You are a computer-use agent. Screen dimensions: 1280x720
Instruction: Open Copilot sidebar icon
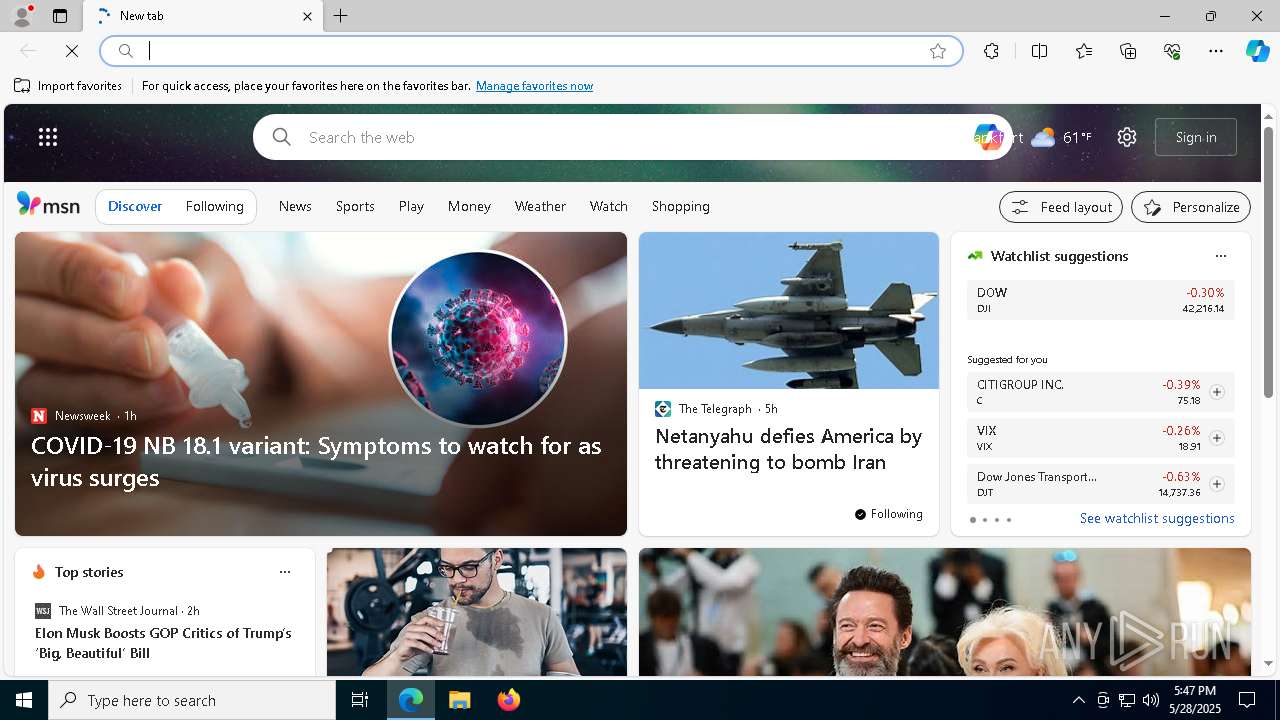pyautogui.click(x=1257, y=51)
